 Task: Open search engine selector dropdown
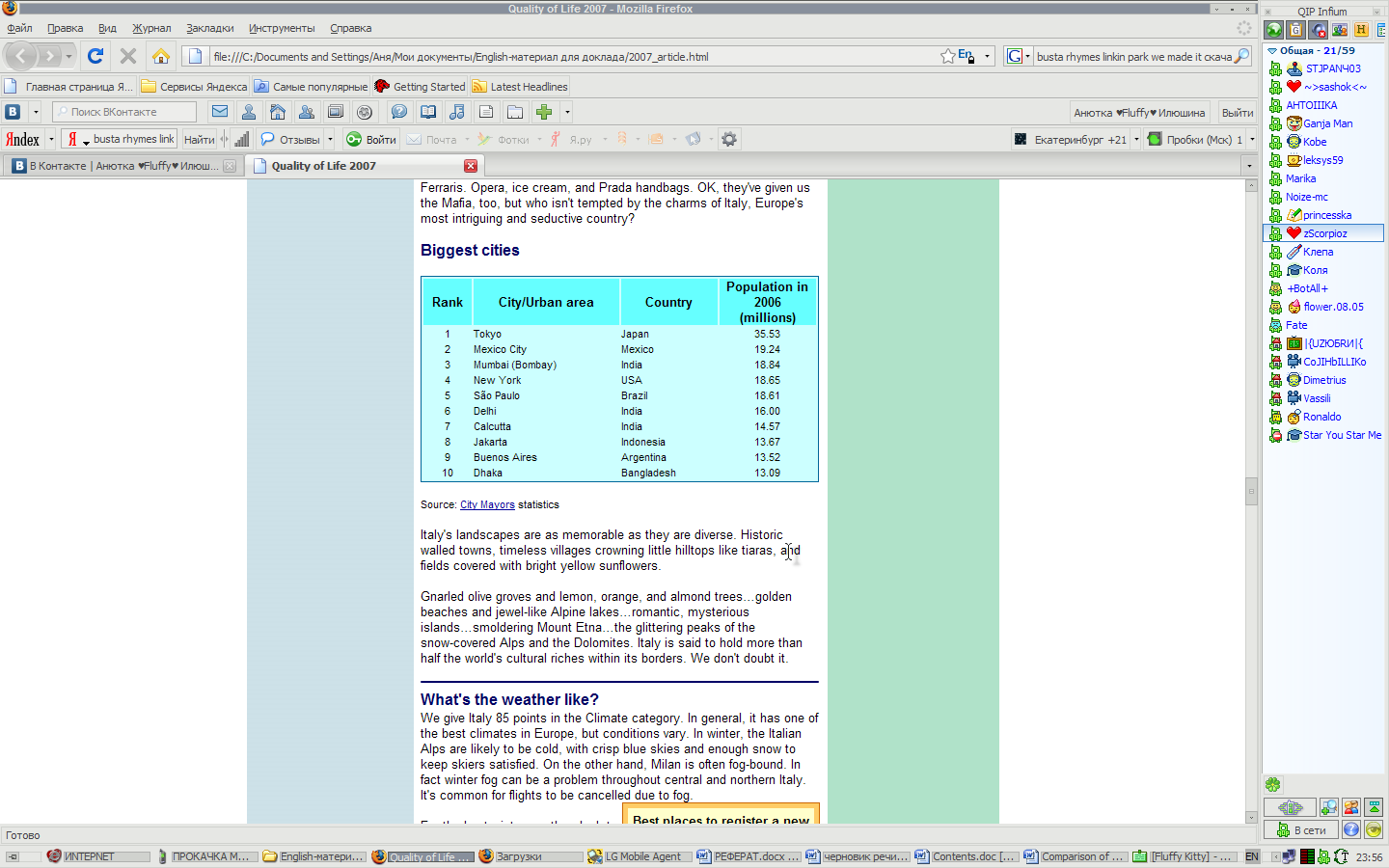(x=1019, y=56)
